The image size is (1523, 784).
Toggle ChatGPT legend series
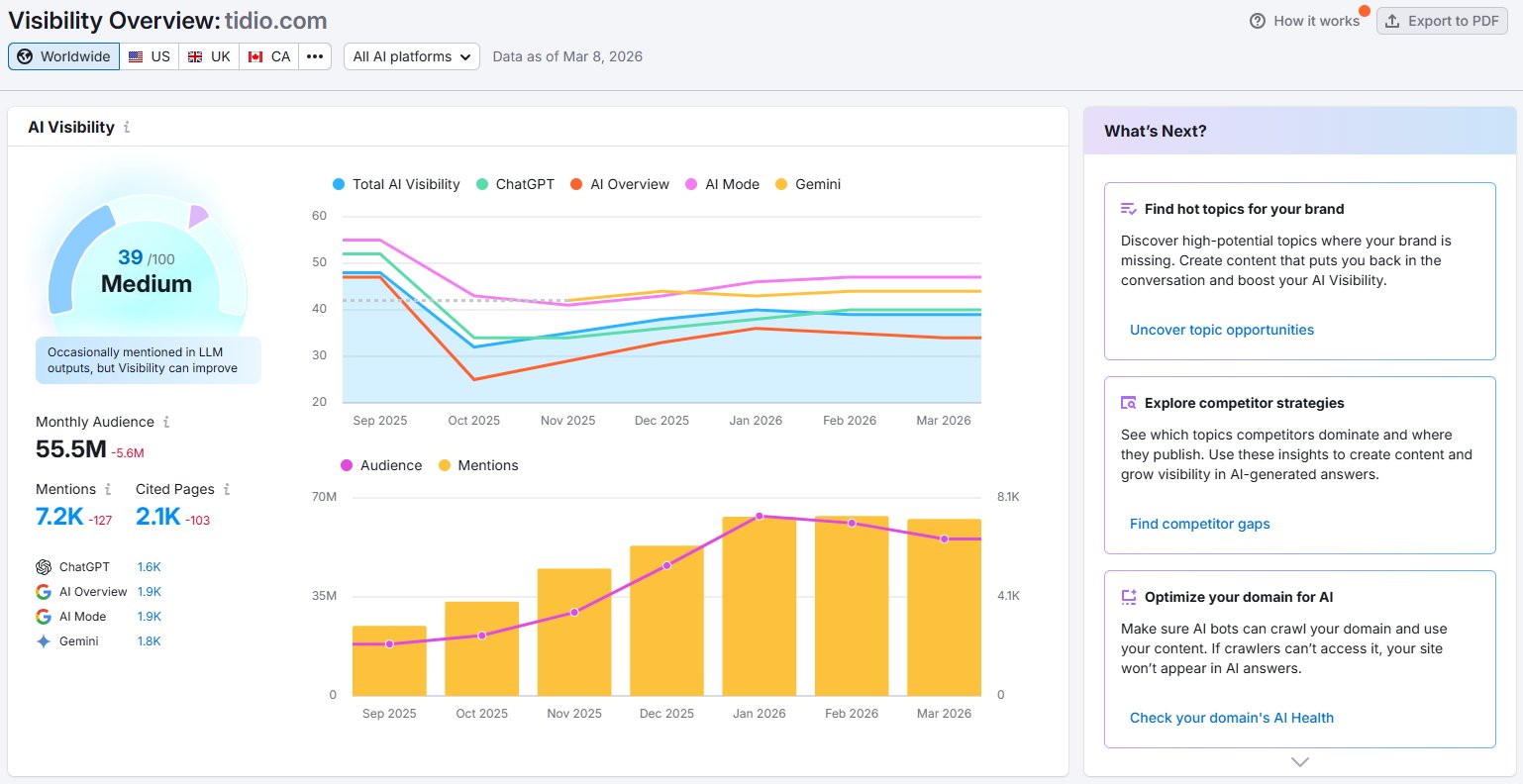pos(515,184)
